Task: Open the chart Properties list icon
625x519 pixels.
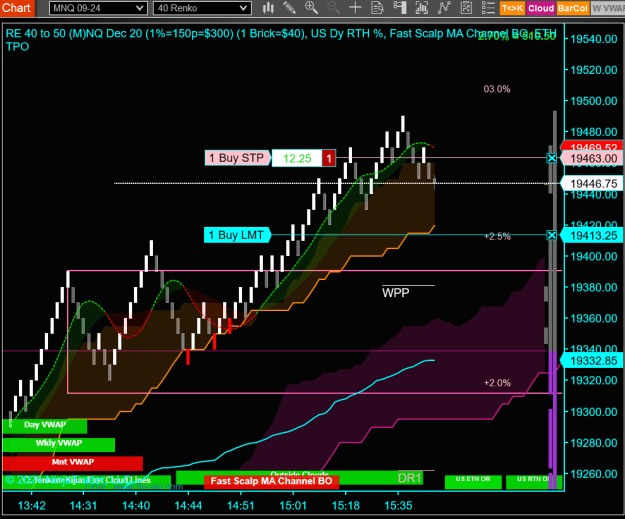Action: click(x=488, y=8)
